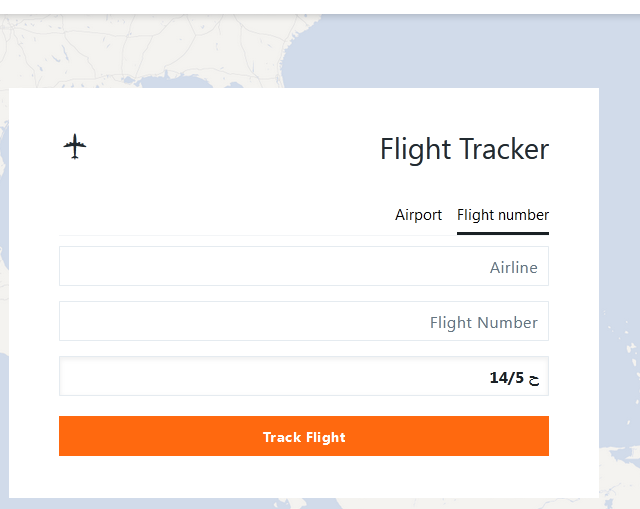Image resolution: width=640 pixels, height=509 pixels.
Task: Click the Track Flight label text
Action: (x=304, y=437)
